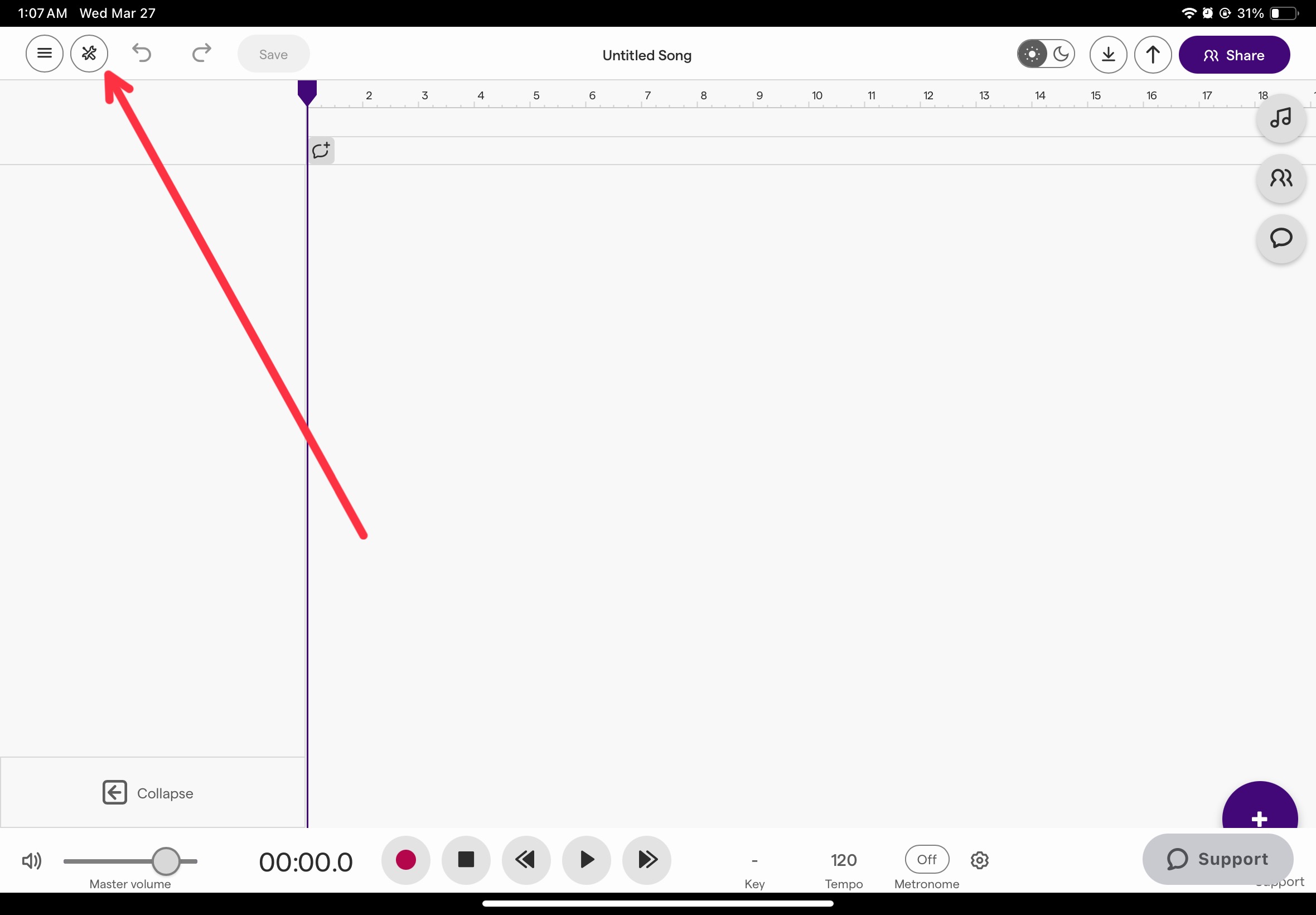Collapse the track sidebar panel
The height and width of the screenshot is (915, 1316).
(x=148, y=793)
